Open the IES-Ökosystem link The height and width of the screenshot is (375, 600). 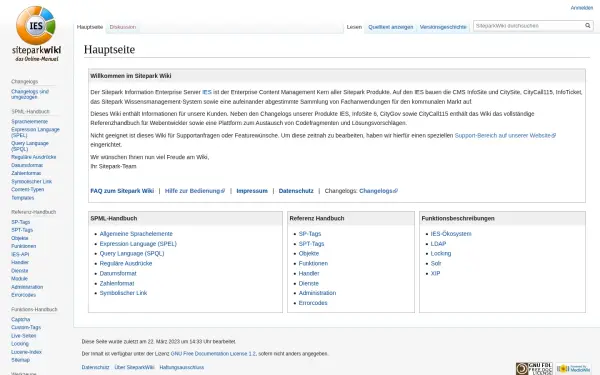tap(451, 234)
